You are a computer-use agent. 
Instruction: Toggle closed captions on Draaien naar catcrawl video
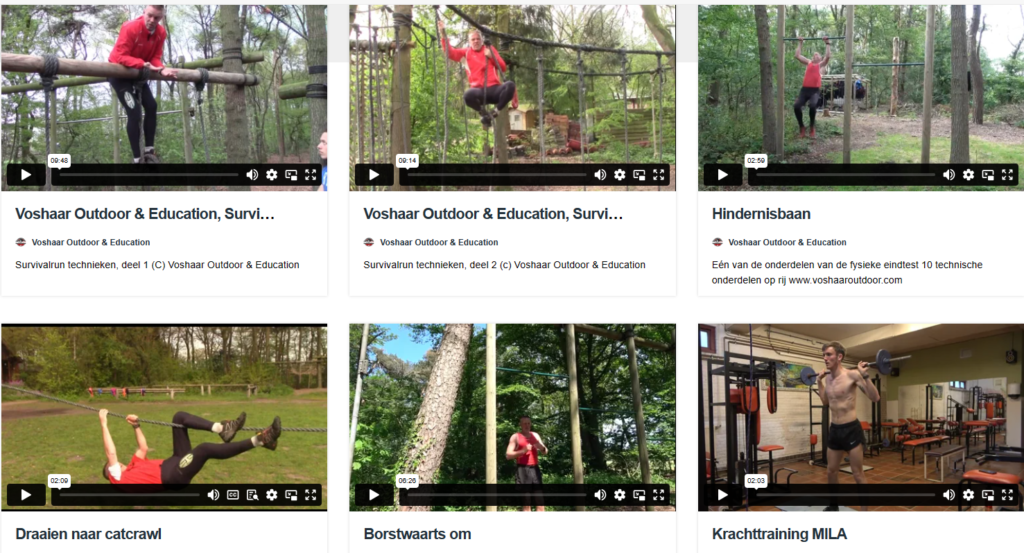pyautogui.click(x=233, y=495)
